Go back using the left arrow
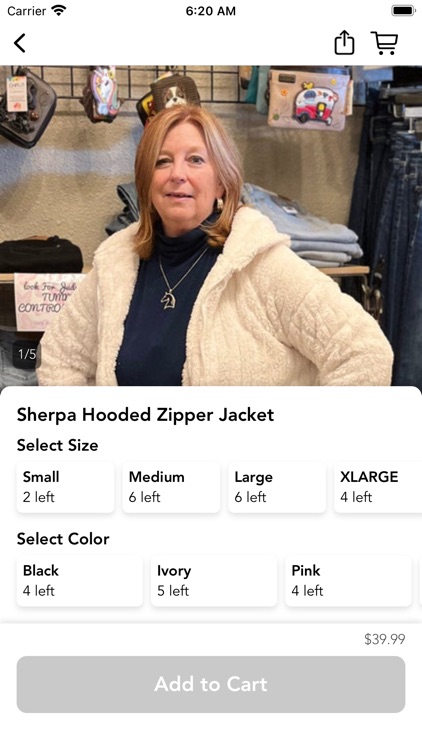Viewport: 422px width, 750px height. [x=20, y=43]
